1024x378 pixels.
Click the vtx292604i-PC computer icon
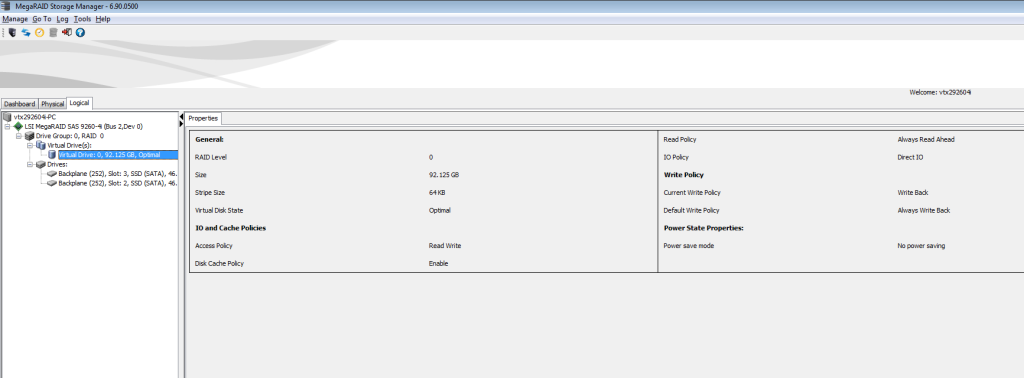click(7, 117)
